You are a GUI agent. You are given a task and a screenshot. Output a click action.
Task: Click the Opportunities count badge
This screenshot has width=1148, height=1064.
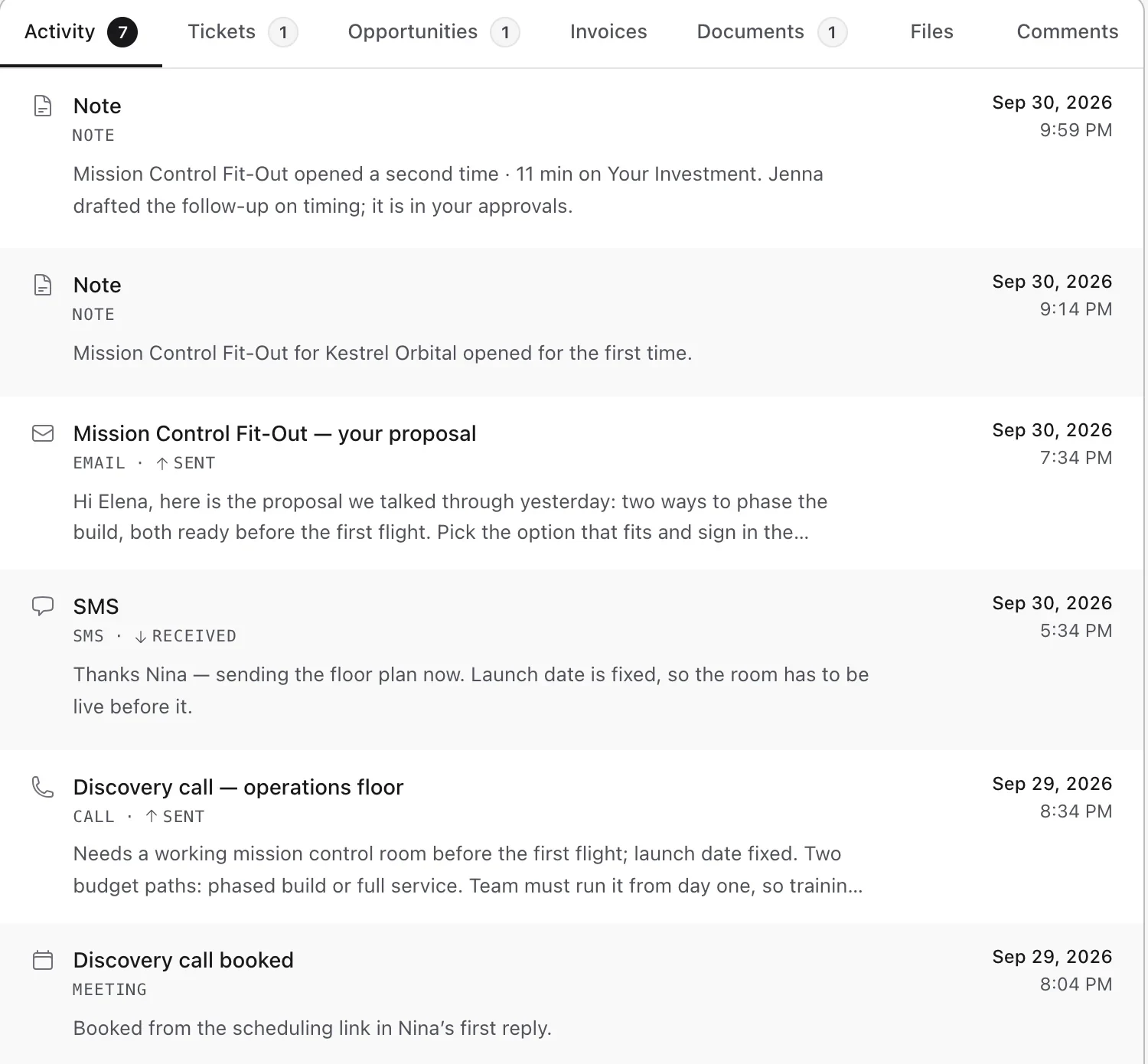pos(505,32)
